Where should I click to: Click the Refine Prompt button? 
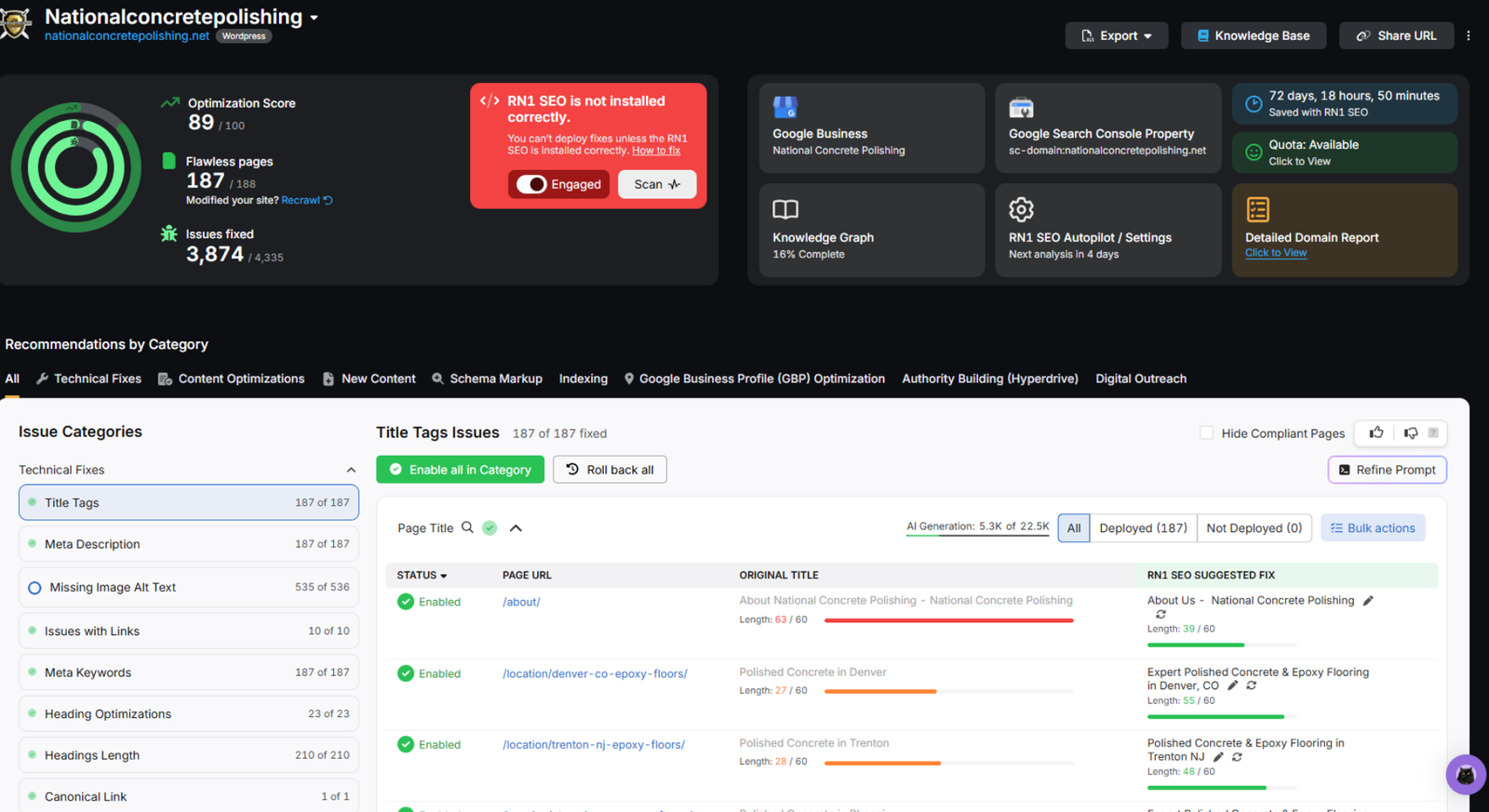1387,470
